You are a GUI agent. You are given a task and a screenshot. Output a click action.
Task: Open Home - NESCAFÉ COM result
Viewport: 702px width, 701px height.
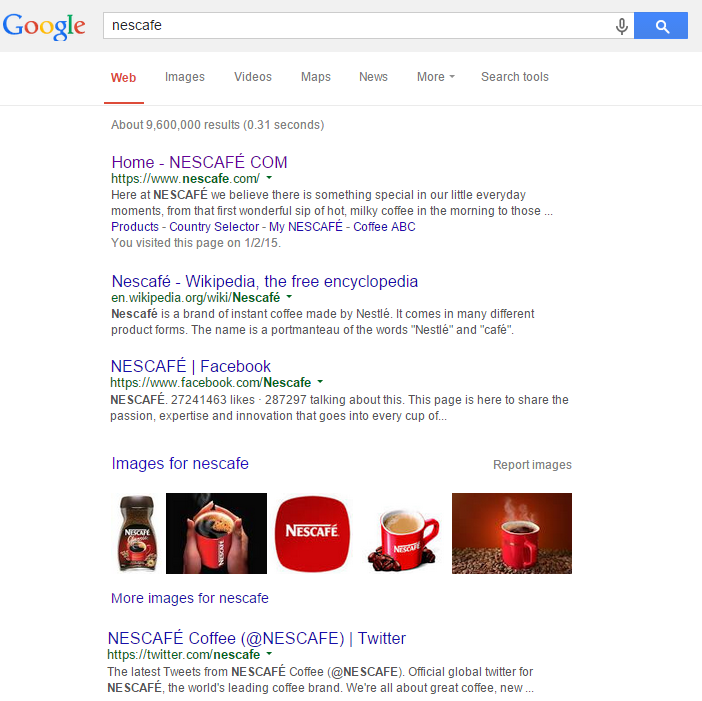(x=199, y=162)
